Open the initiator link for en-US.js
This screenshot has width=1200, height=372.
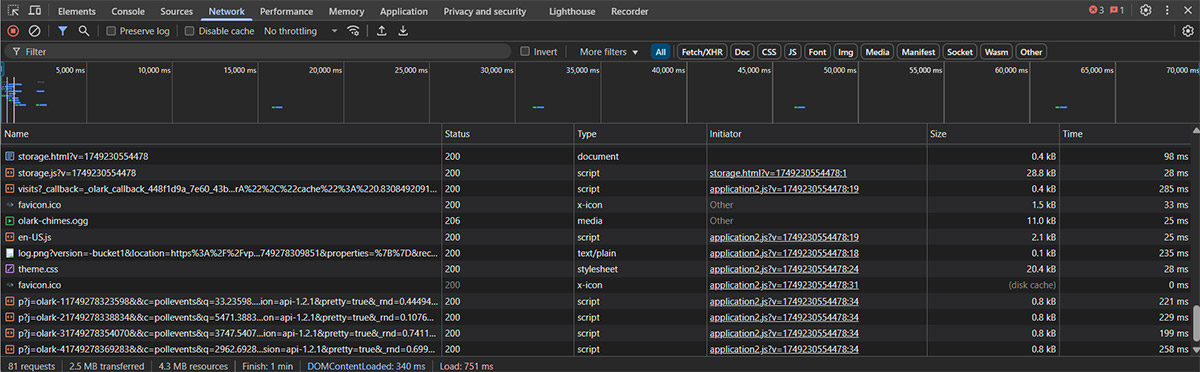784,237
